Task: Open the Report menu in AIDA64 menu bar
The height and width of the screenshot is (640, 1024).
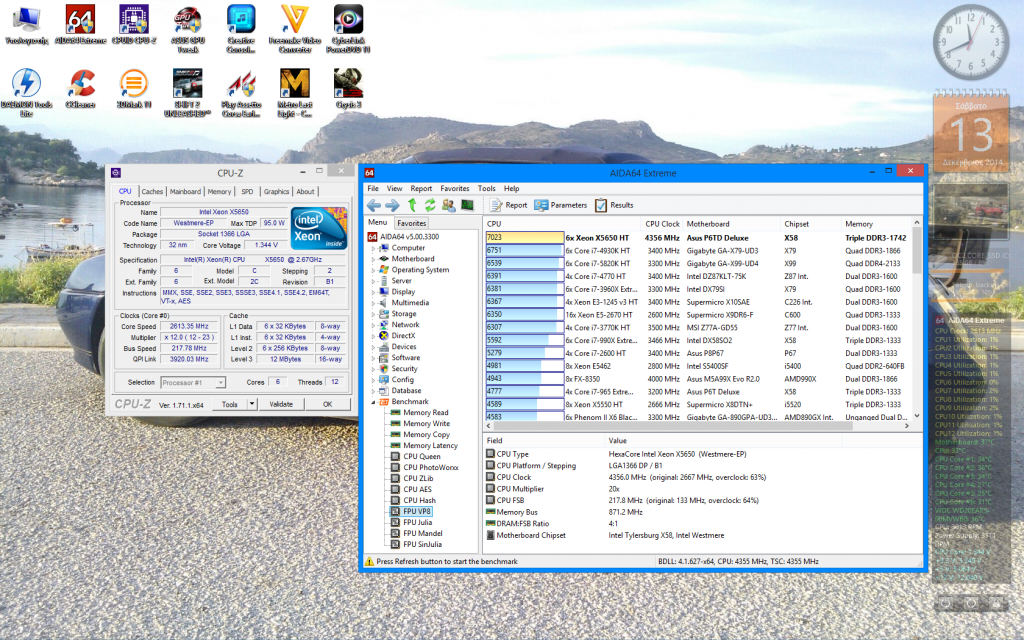Action: point(421,189)
